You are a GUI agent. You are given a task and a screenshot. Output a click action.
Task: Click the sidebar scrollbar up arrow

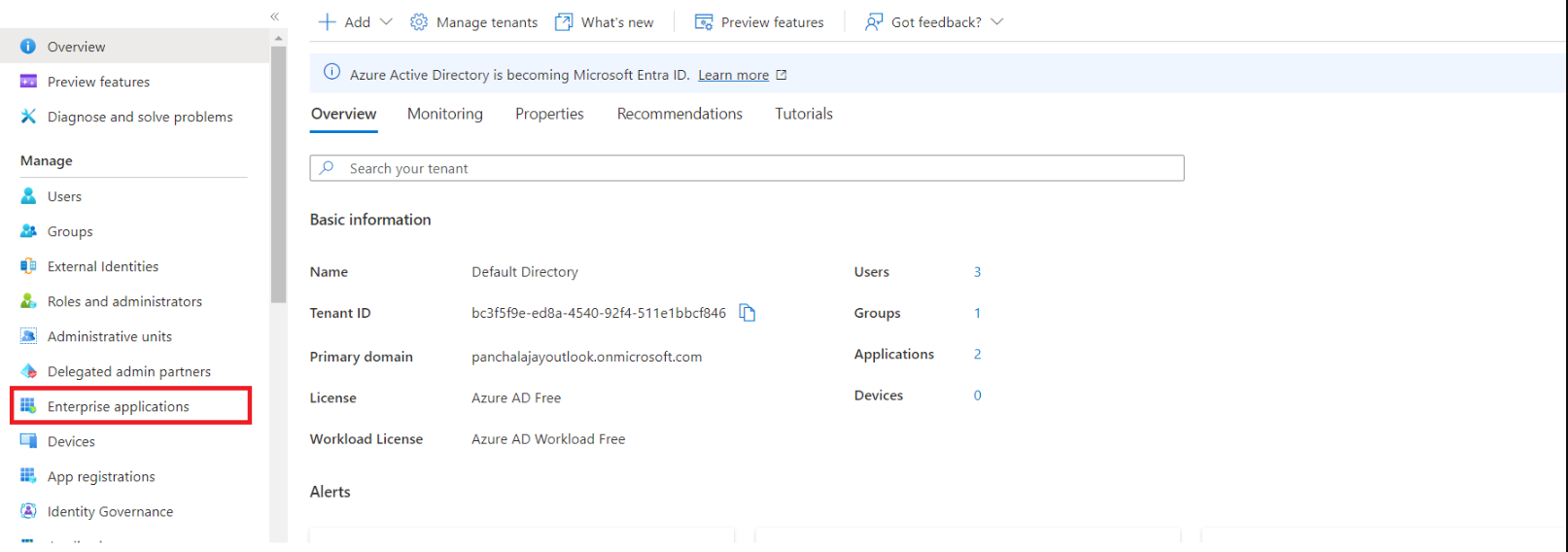click(x=278, y=38)
